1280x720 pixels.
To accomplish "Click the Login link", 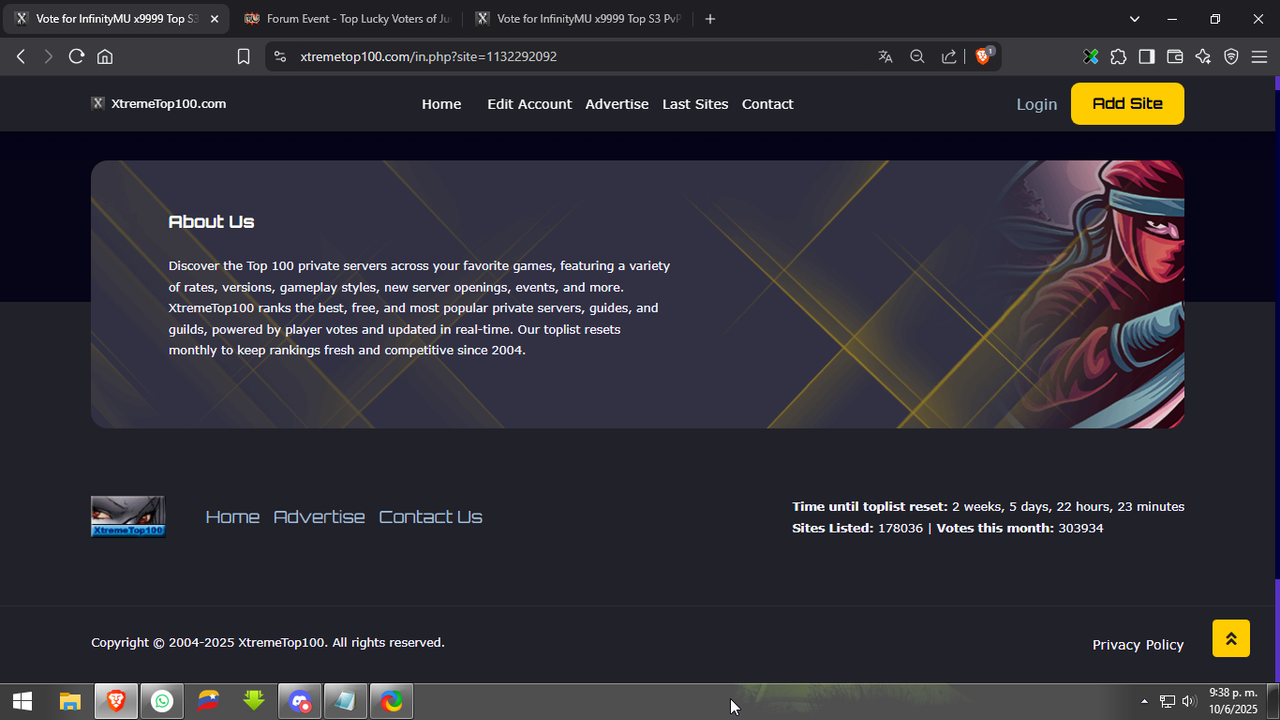I will click(x=1036, y=104).
